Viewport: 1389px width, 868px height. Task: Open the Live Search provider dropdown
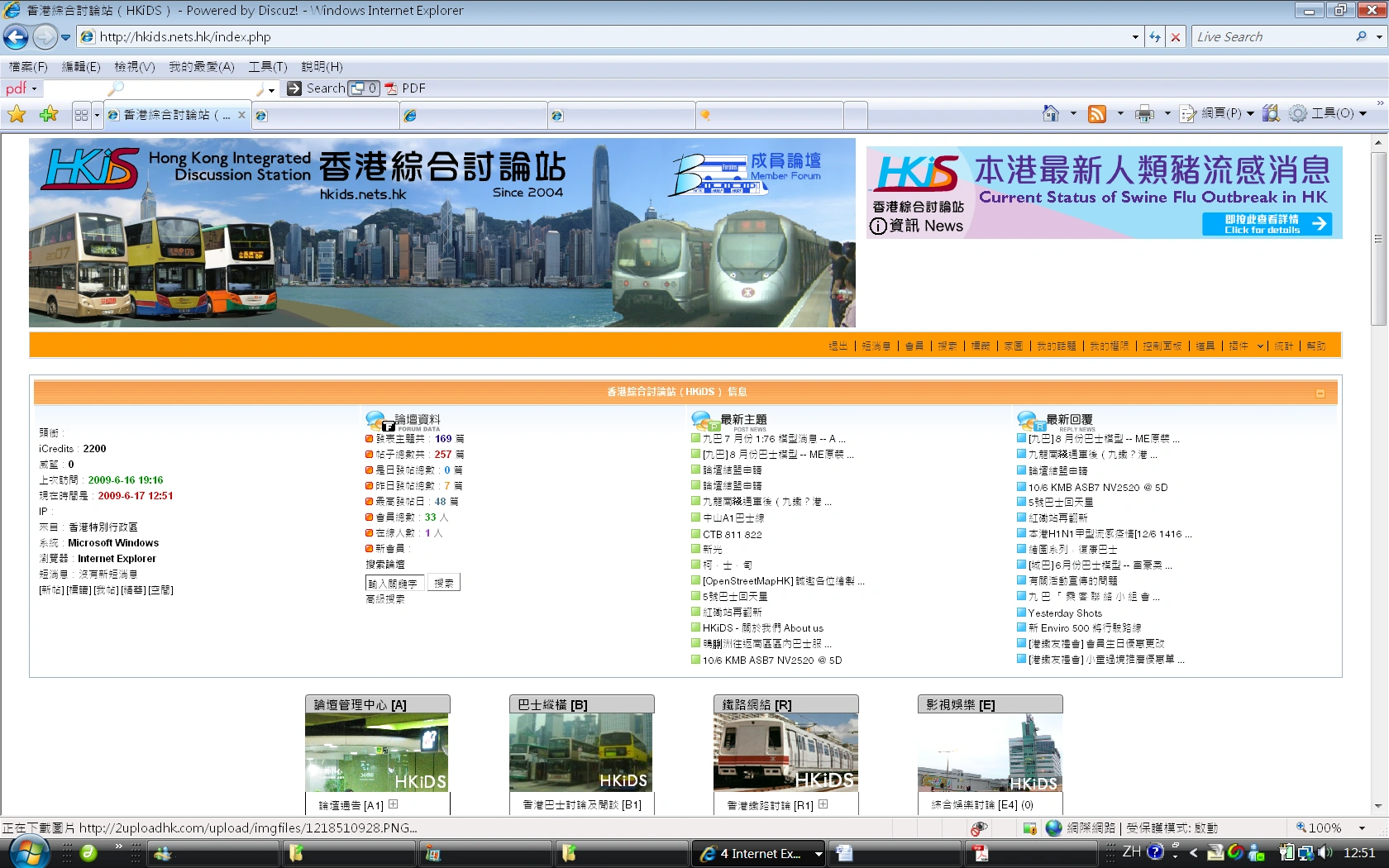pos(1379,37)
